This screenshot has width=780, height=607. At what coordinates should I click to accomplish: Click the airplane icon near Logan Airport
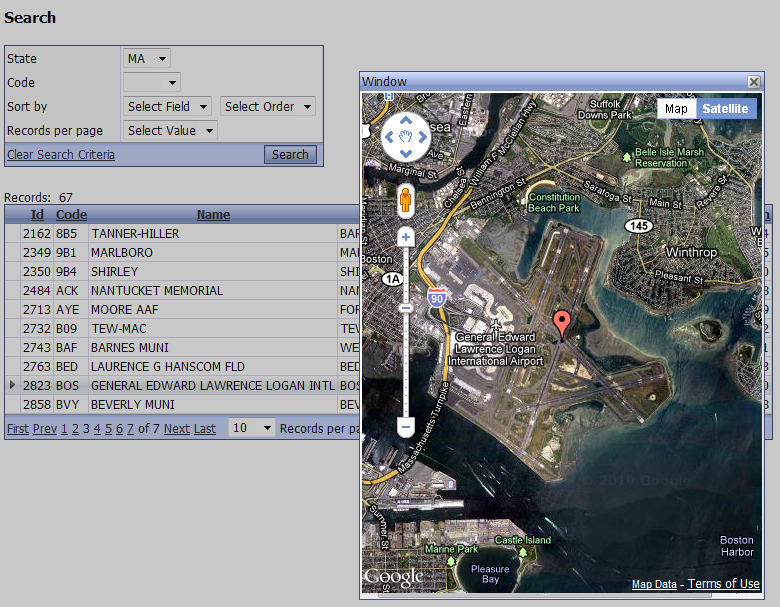(495, 325)
